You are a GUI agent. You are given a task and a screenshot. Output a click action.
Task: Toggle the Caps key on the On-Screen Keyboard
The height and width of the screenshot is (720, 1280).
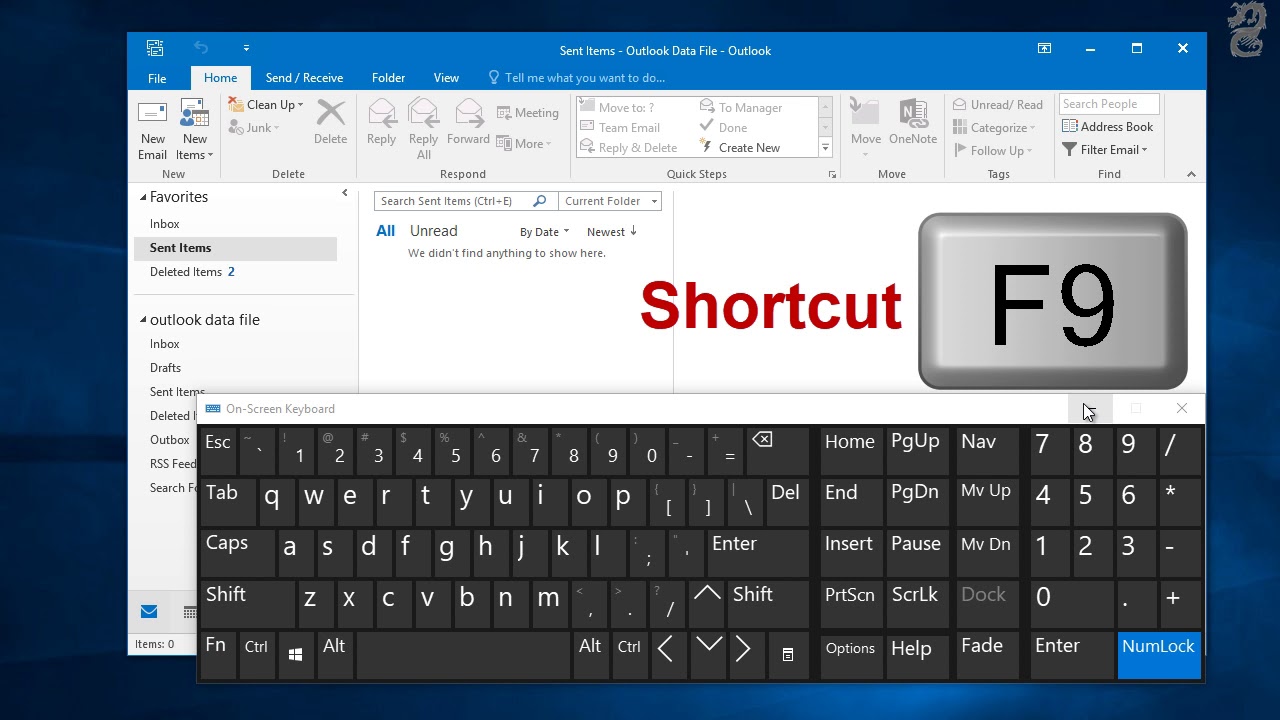(236, 553)
